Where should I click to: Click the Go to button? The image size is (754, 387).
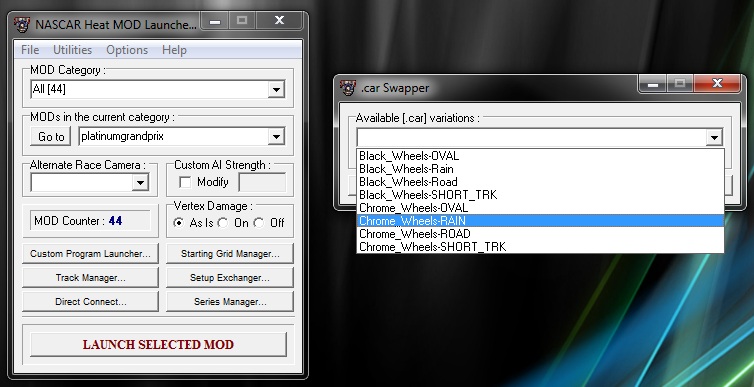tap(51, 137)
